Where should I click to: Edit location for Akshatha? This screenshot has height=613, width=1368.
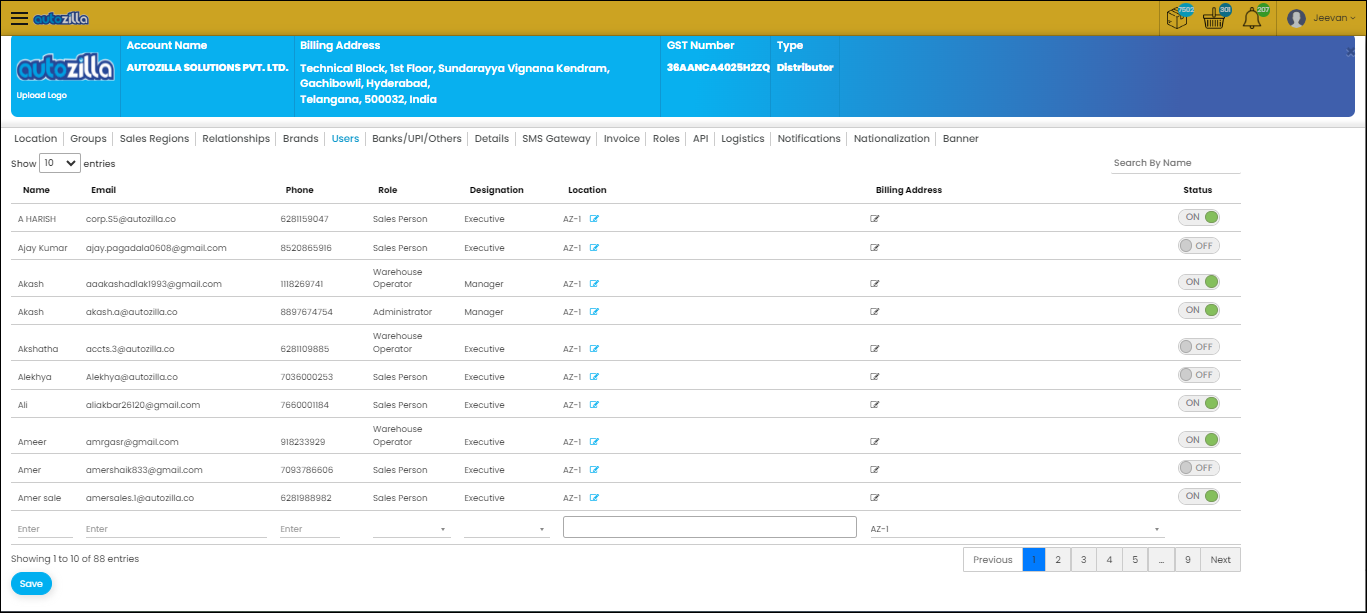[594, 349]
